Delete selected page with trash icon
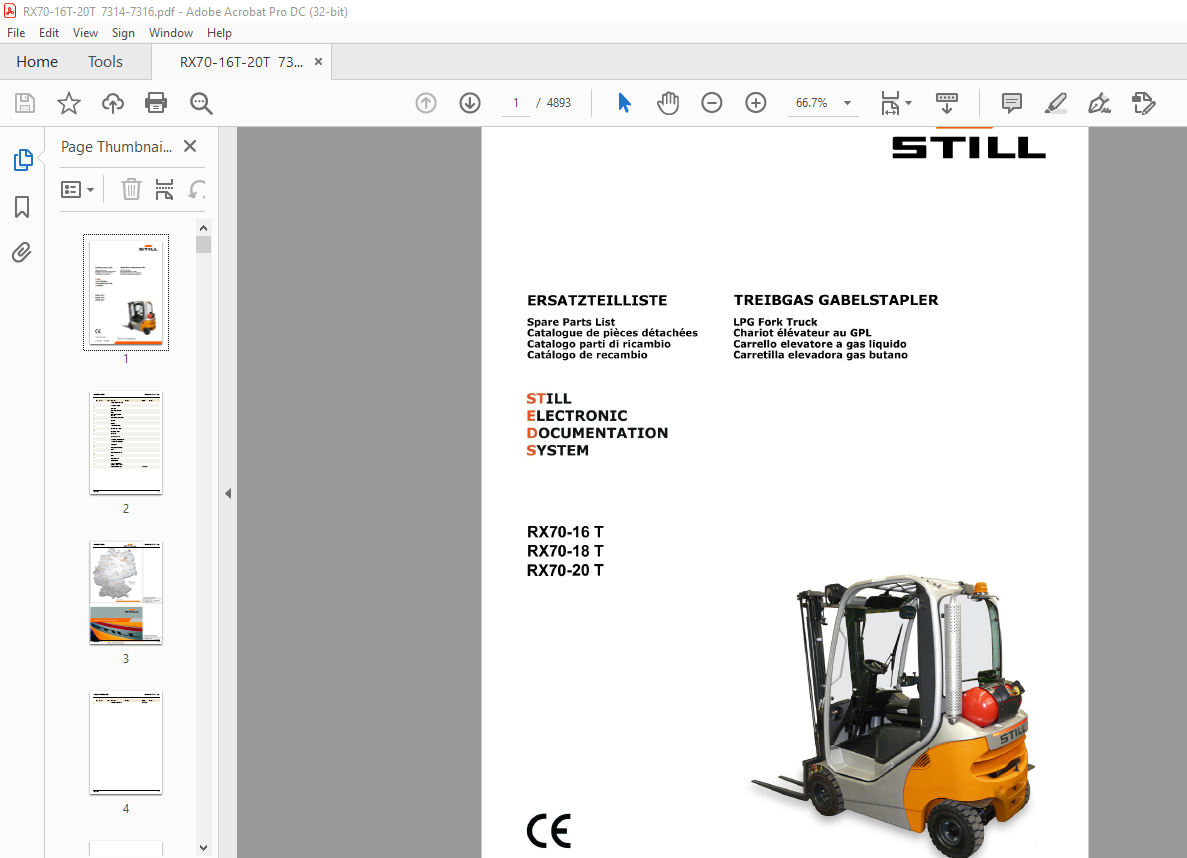The image size is (1187, 858). 131,189
